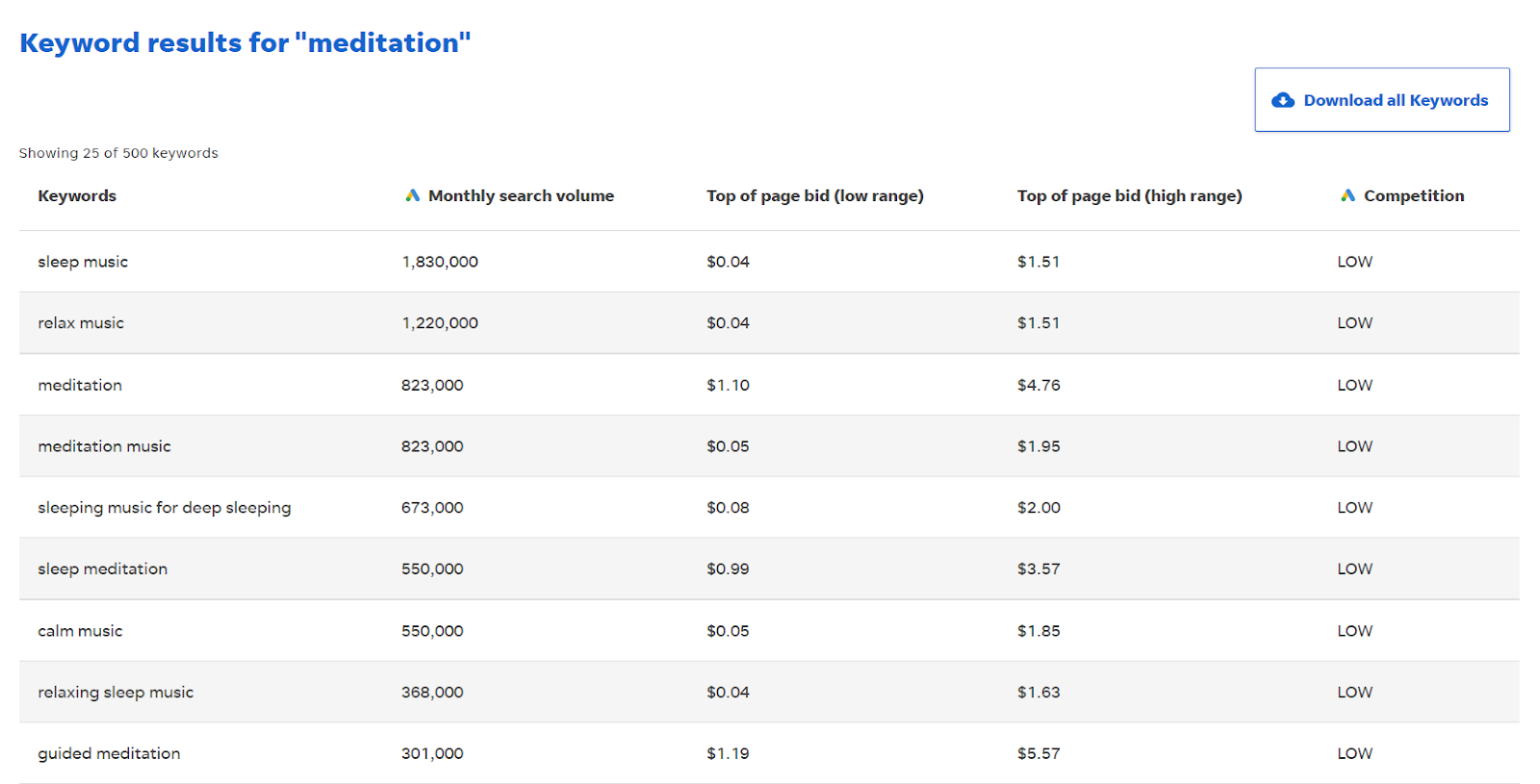1540x784 pixels.
Task: Click the 550,000 volume in the calm music row
Action: click(x=432, y=631)
